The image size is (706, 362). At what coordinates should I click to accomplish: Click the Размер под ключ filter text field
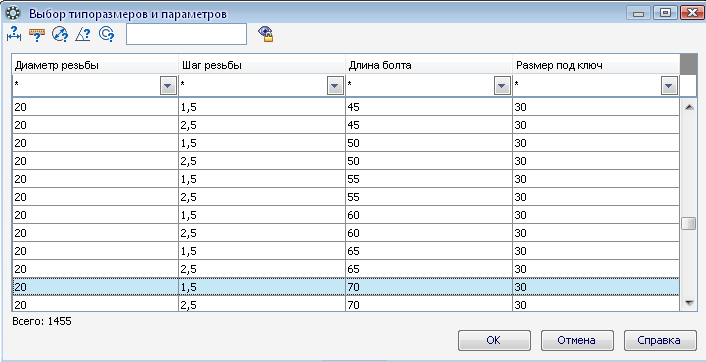(587, 86)
